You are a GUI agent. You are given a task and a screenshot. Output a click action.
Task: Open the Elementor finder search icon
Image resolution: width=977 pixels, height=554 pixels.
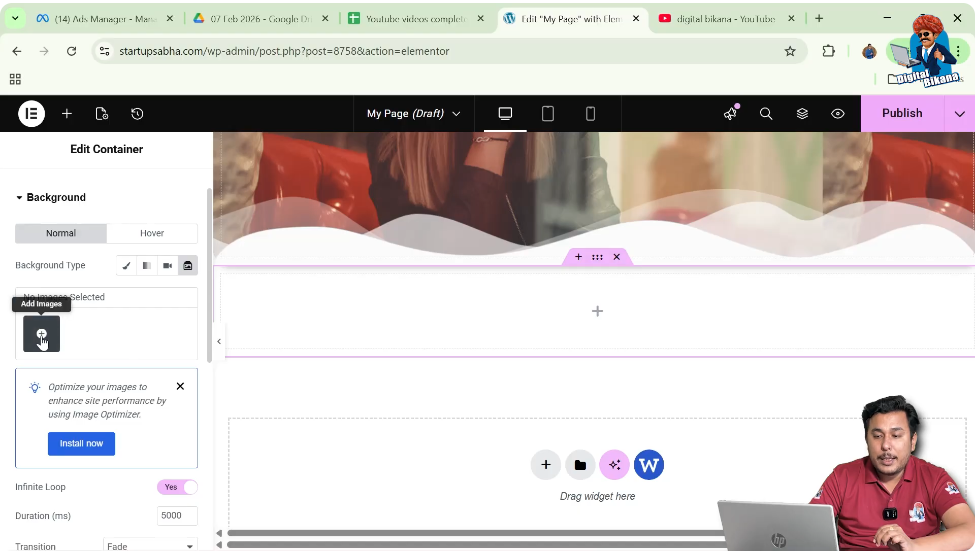(766, 113)
